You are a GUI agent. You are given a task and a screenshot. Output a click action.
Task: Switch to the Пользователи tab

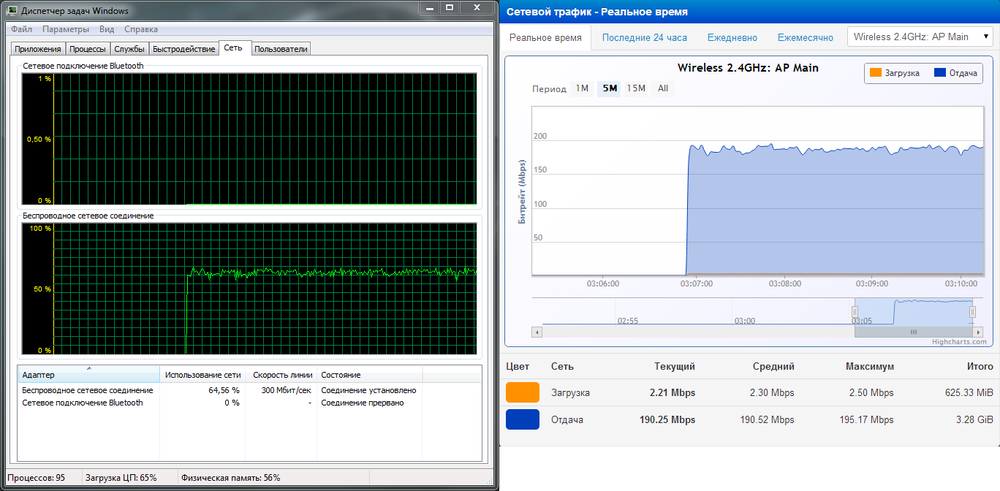[x=281, y=49]
